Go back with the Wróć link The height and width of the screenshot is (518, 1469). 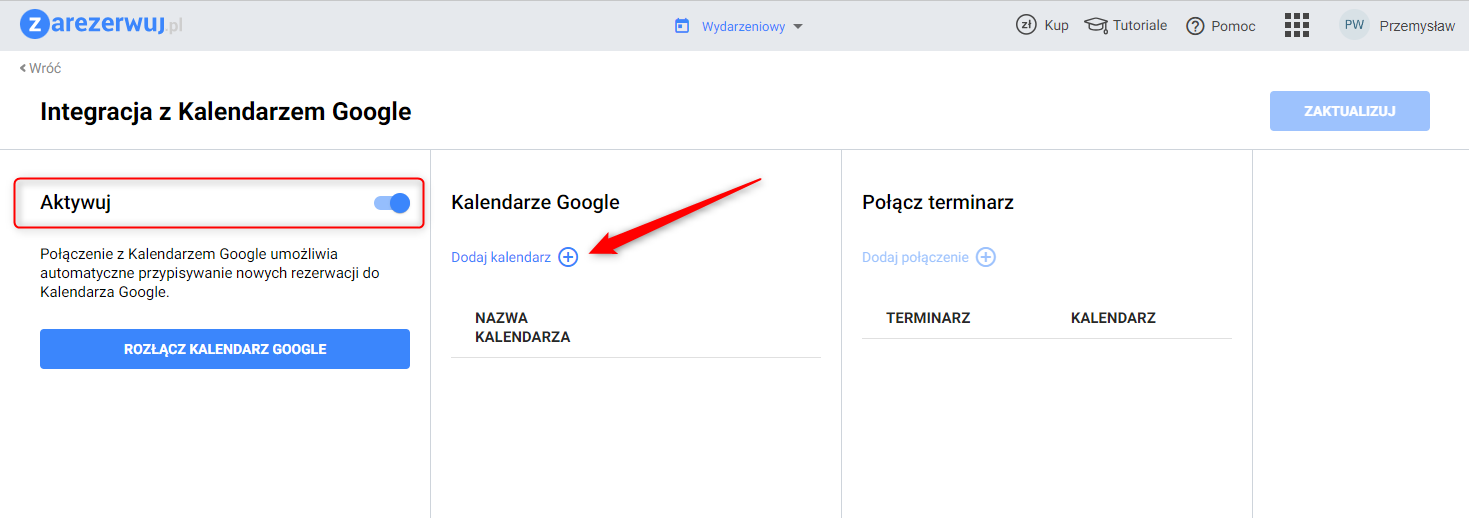(x=41, y=68)
